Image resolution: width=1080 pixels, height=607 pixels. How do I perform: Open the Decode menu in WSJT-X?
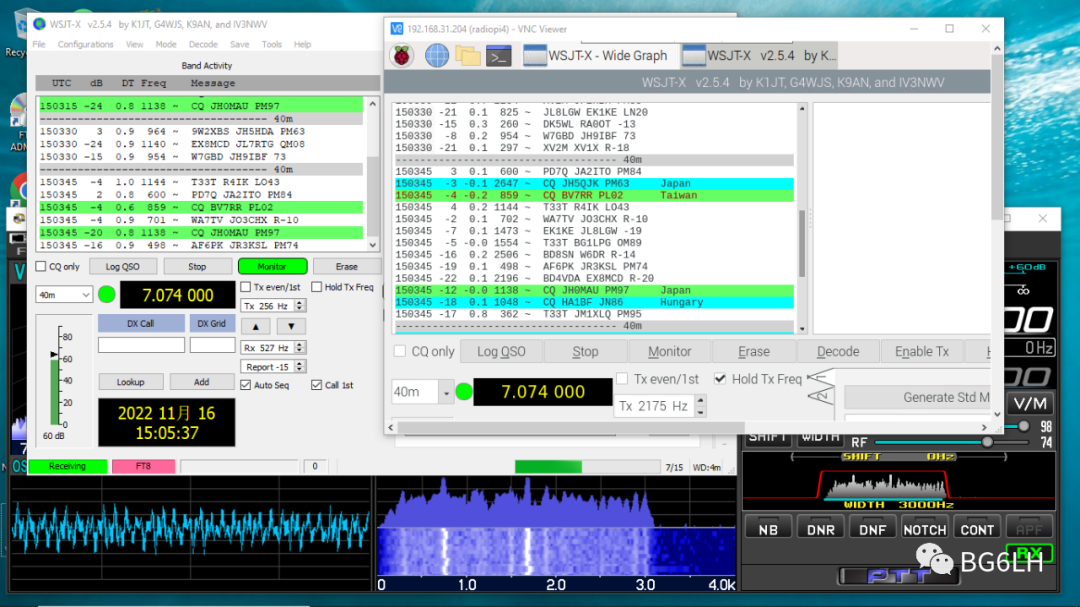tap(203, 44)
